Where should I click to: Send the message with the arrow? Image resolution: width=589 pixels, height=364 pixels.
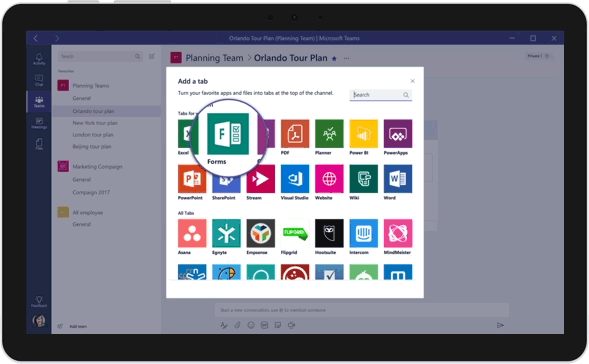500,325
